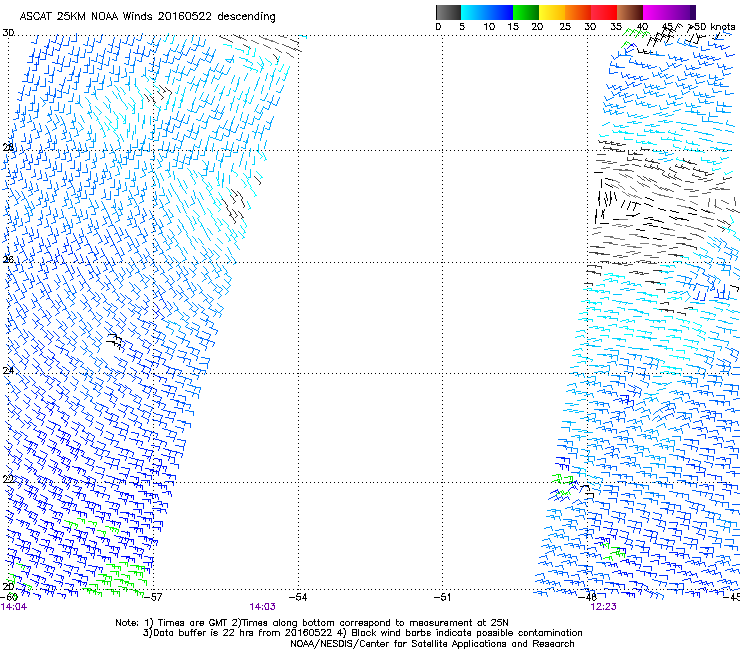Click the legend scale value 10
The height and width of the screenshot is (650, 740).
coord(489,27)
